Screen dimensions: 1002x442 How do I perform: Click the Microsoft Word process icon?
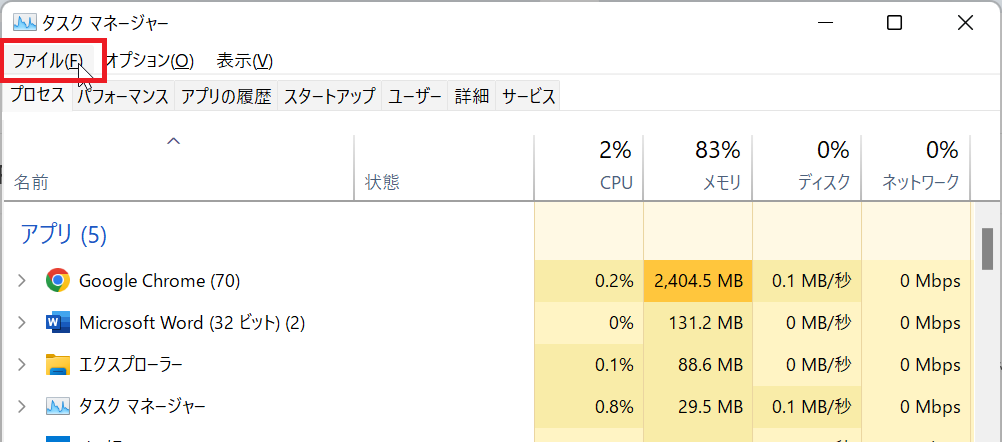tap(58, 323)
